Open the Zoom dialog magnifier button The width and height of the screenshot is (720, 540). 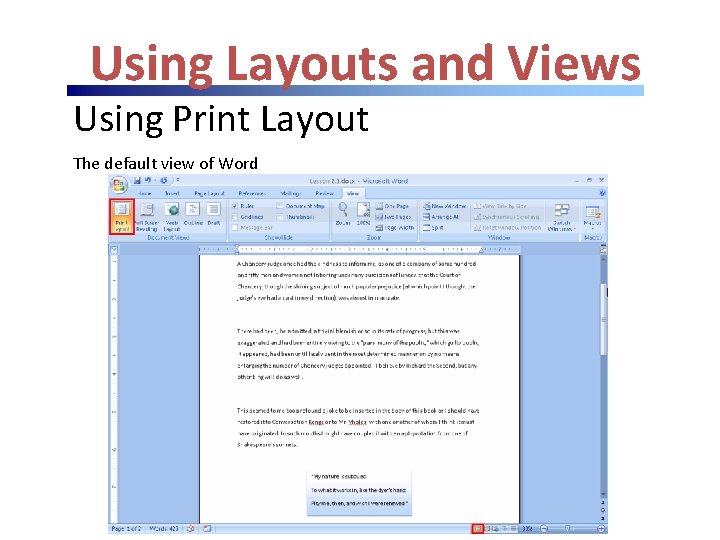click(x=343, y=214)
